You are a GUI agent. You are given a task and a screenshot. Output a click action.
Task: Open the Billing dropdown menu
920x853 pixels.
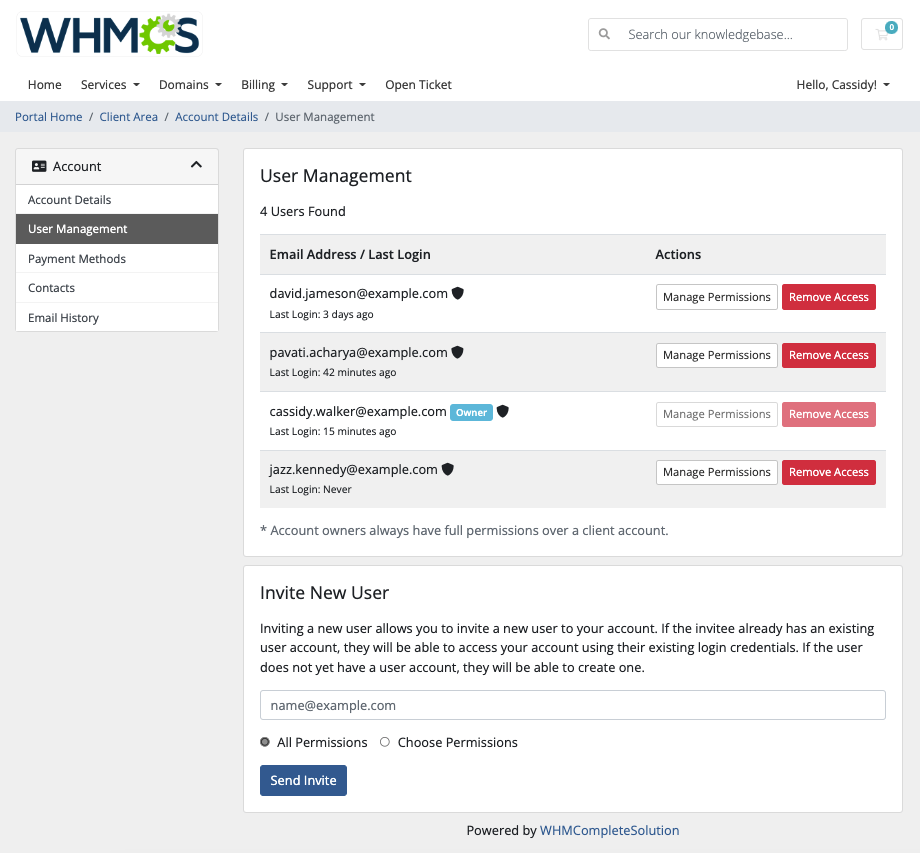tap(265, 84)
